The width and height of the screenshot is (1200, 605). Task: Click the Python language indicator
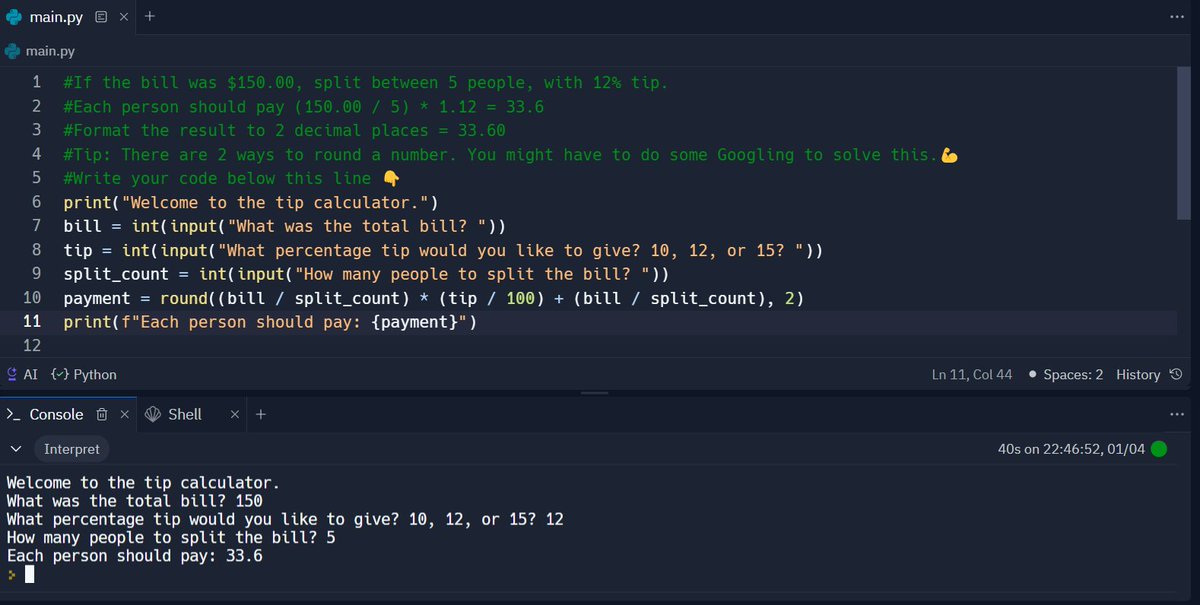click(x=84, y=374)
